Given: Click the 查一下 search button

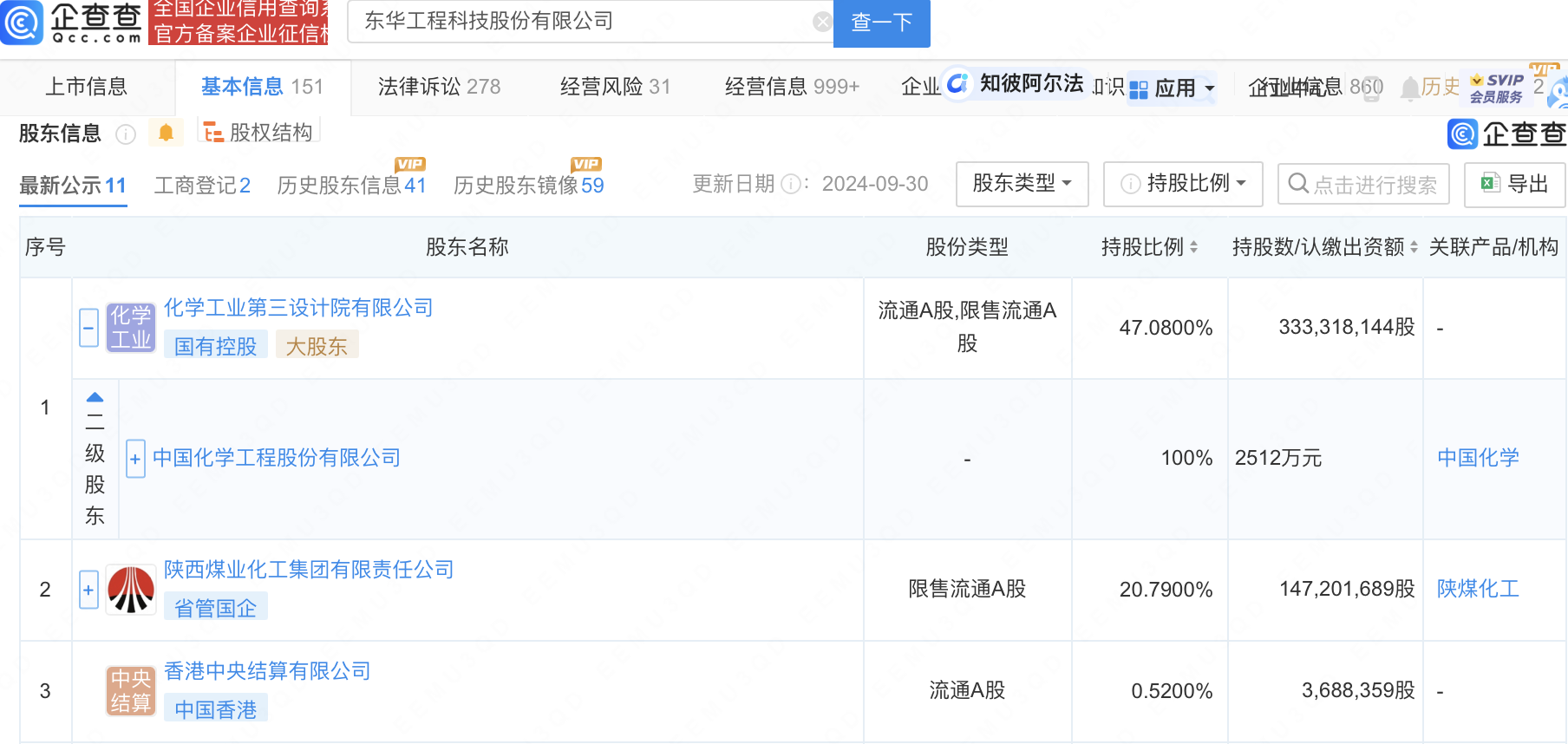Looking at the screenshot, I should (881, 23).
